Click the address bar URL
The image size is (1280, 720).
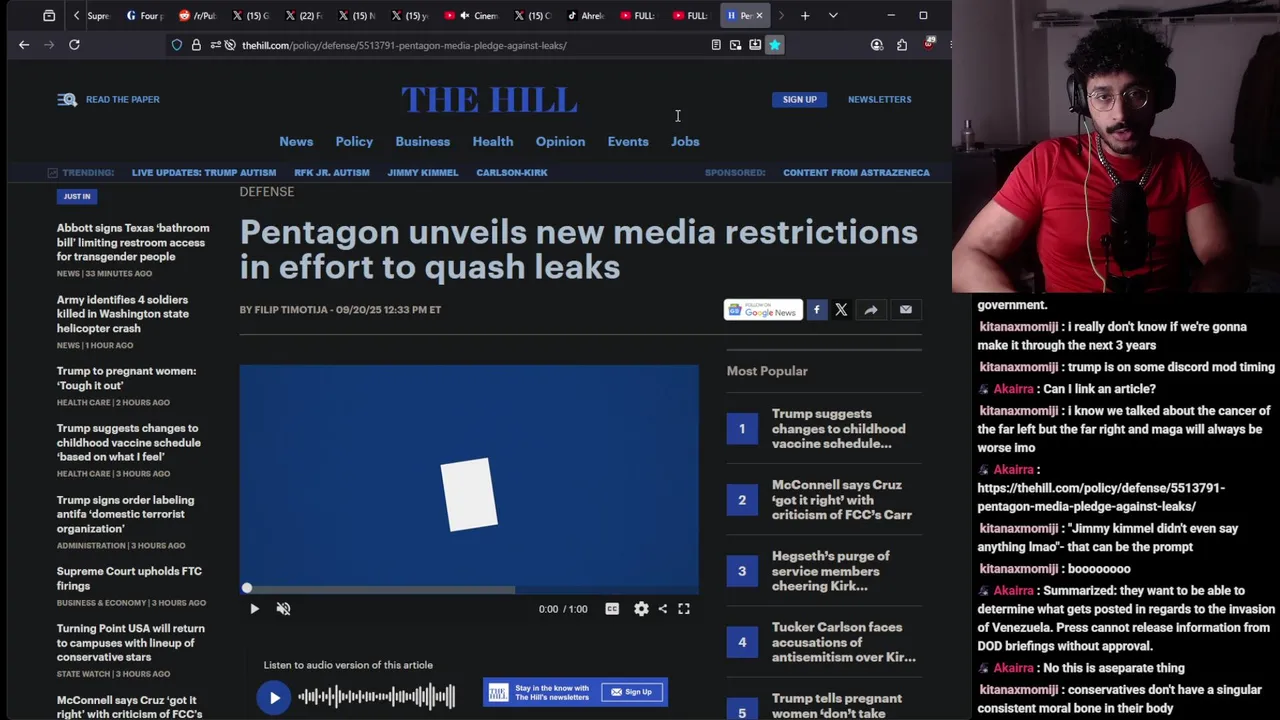click(404, 45)
